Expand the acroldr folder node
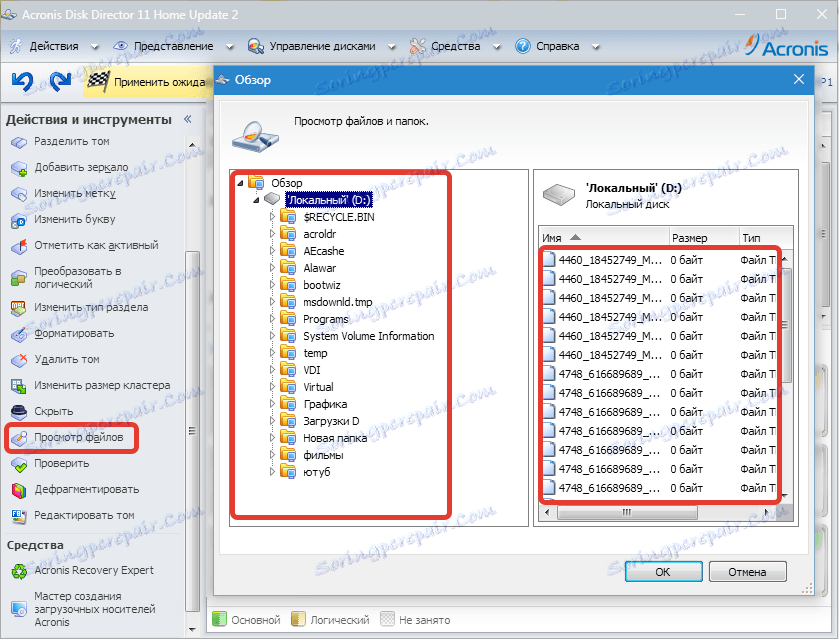 tap(272, 234)
